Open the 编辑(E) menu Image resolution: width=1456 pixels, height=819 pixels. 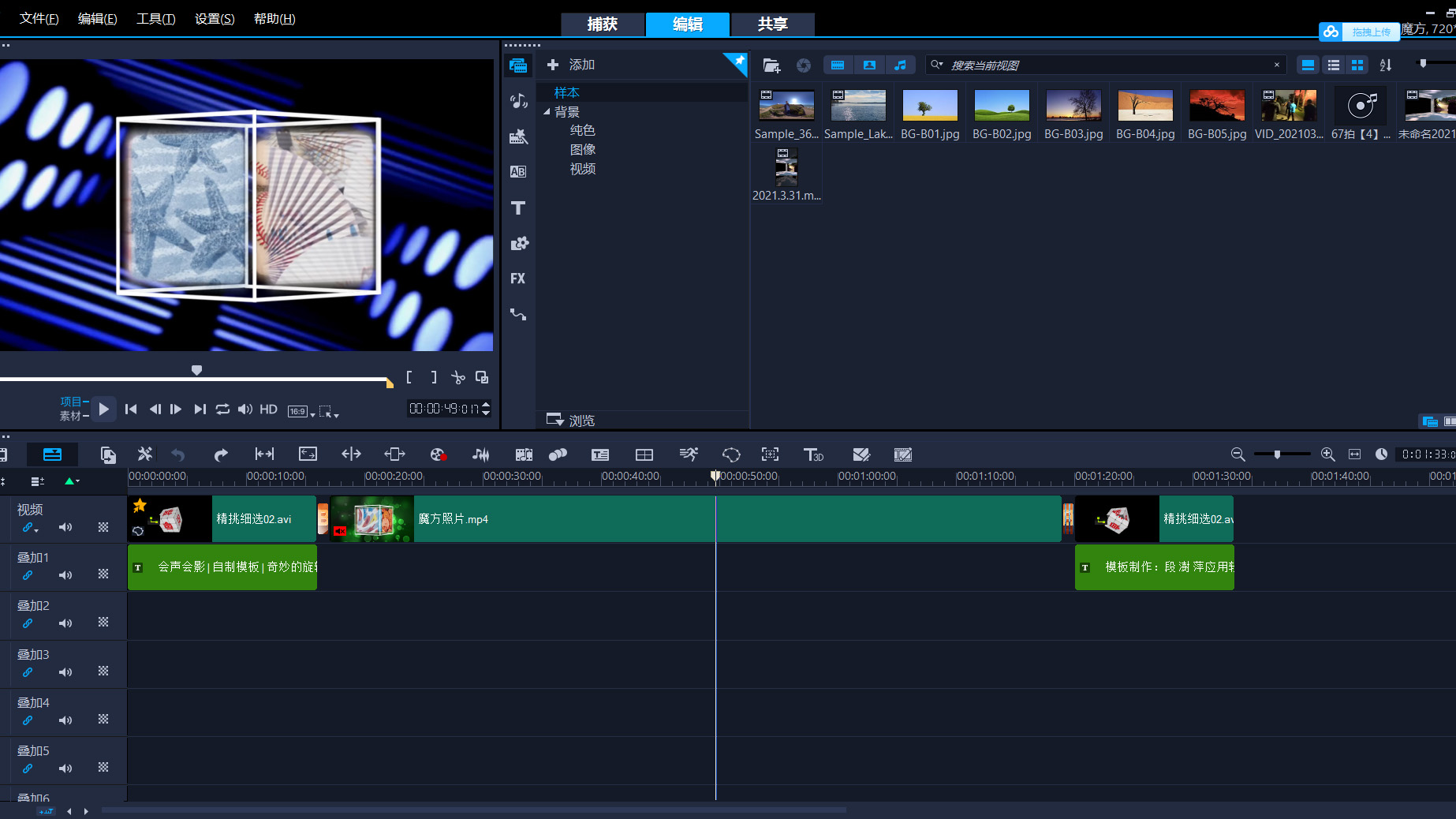click(x=98, y=18)
